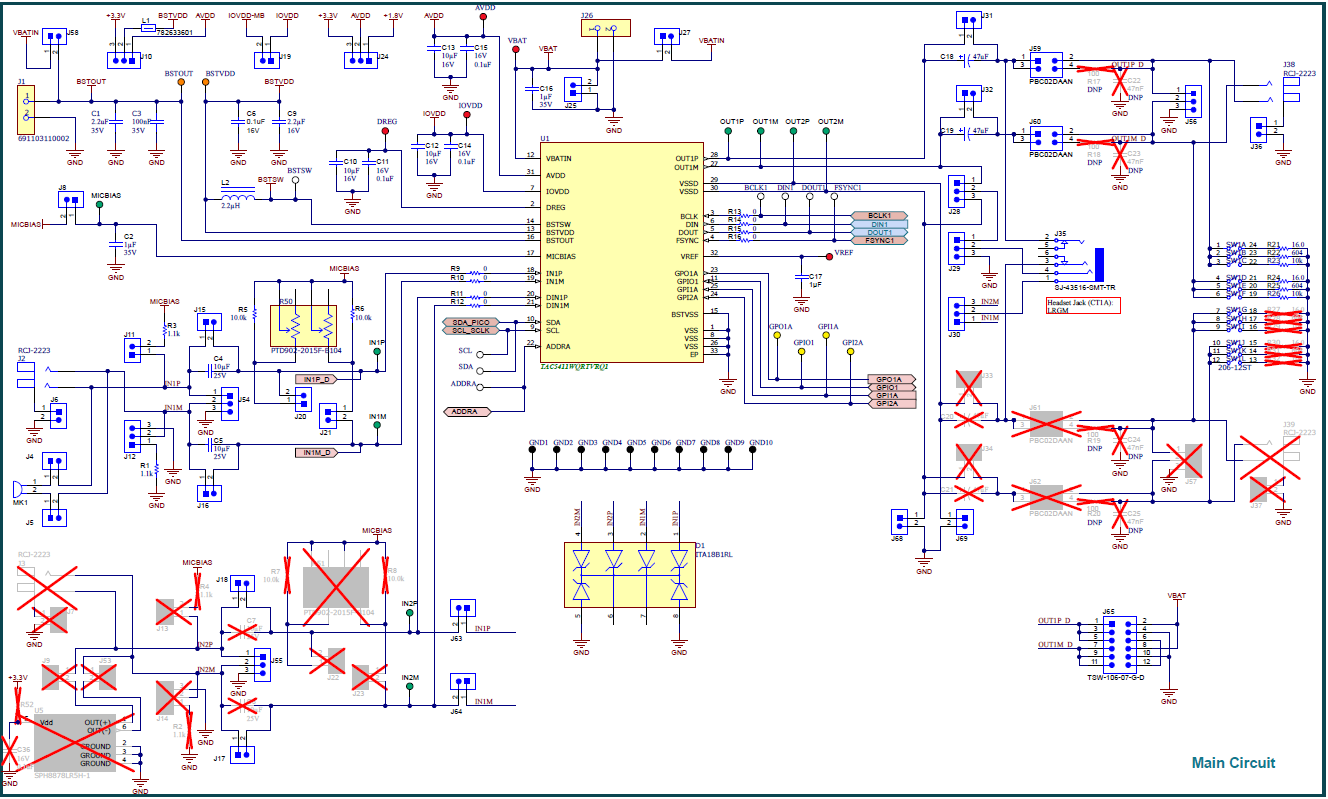Click the OUT2P green test point
1328x799 pixels.
794,131
